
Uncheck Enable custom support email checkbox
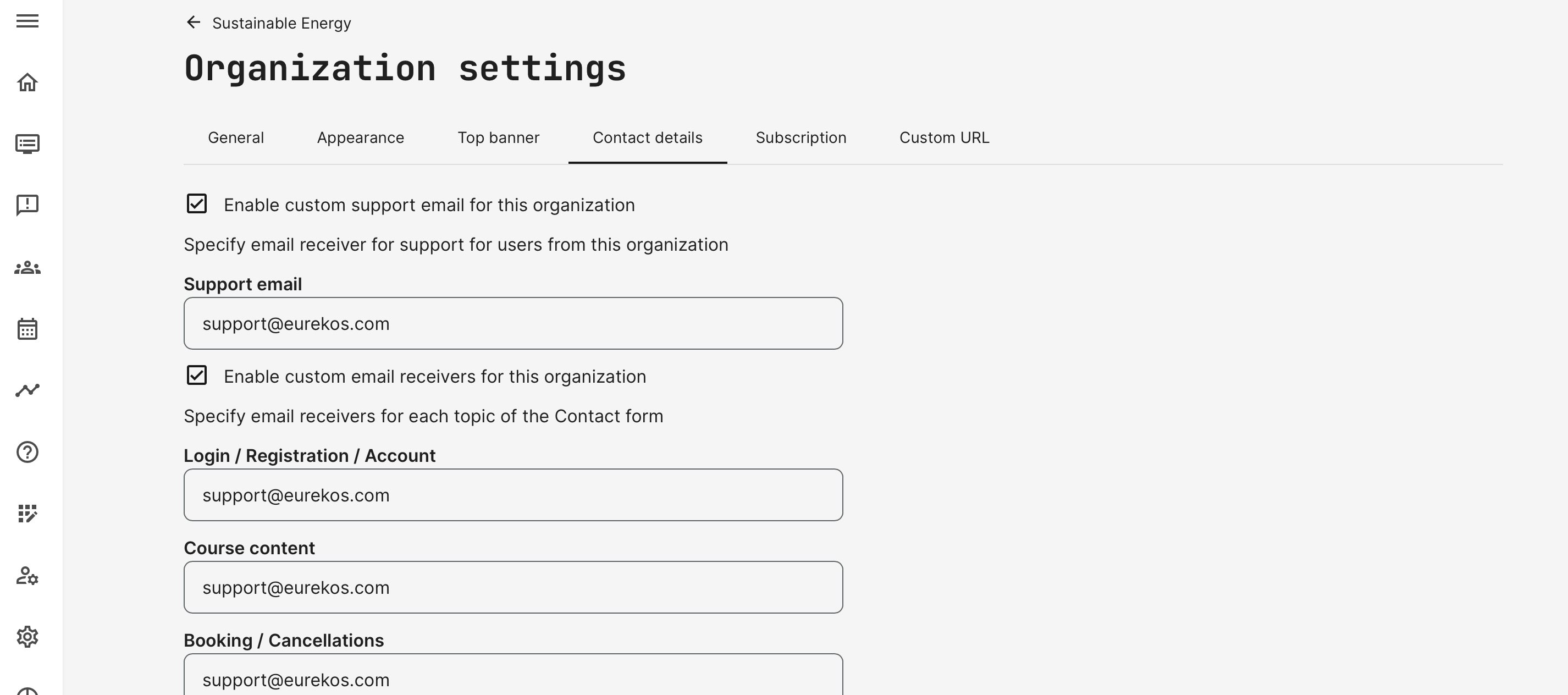[x=197, y=204]
